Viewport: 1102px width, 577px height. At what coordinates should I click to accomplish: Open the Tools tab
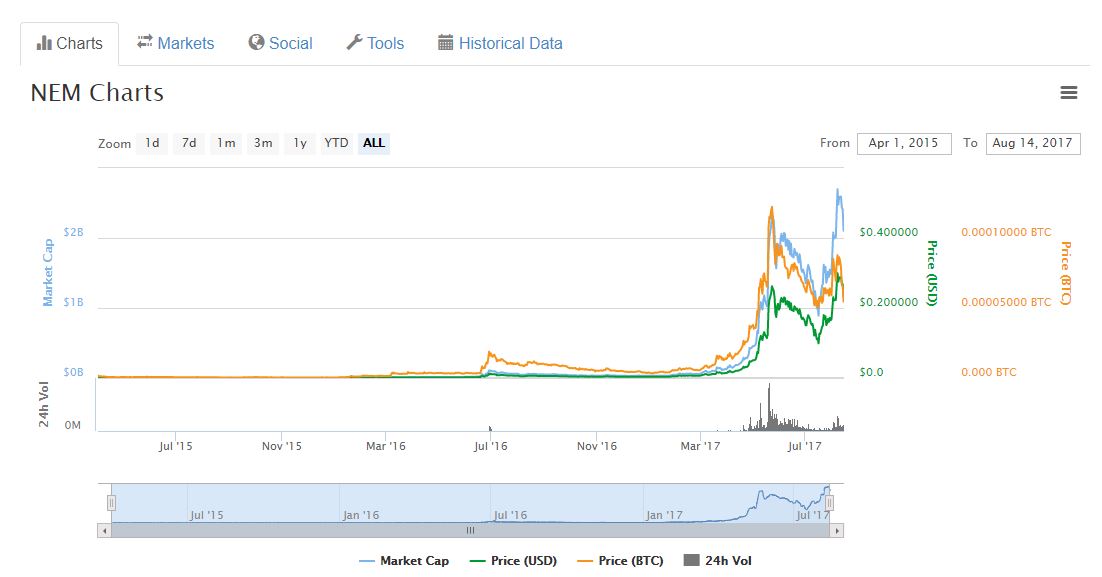point(375,44)
